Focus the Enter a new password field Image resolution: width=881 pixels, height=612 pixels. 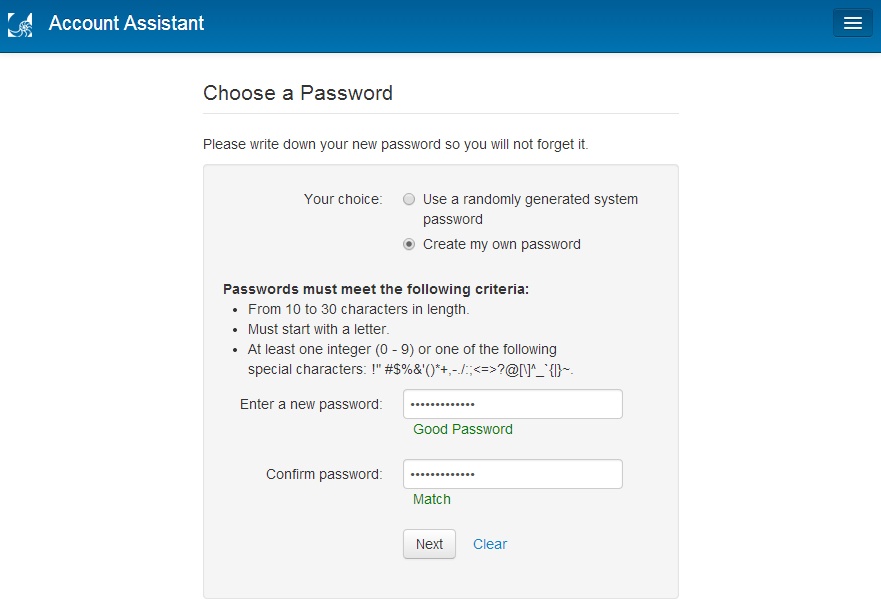512,404
